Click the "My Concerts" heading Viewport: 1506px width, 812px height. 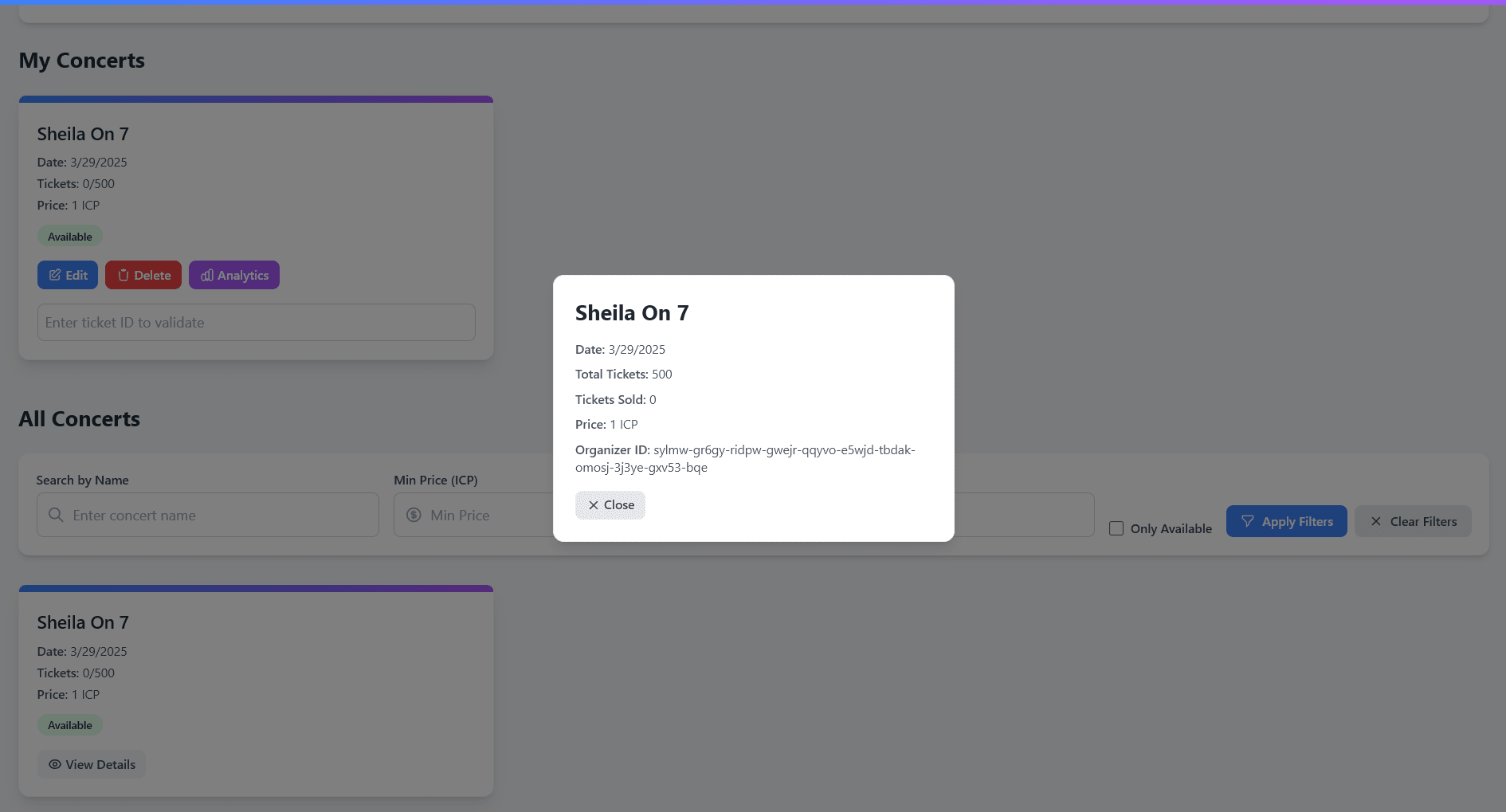point(82,61)
